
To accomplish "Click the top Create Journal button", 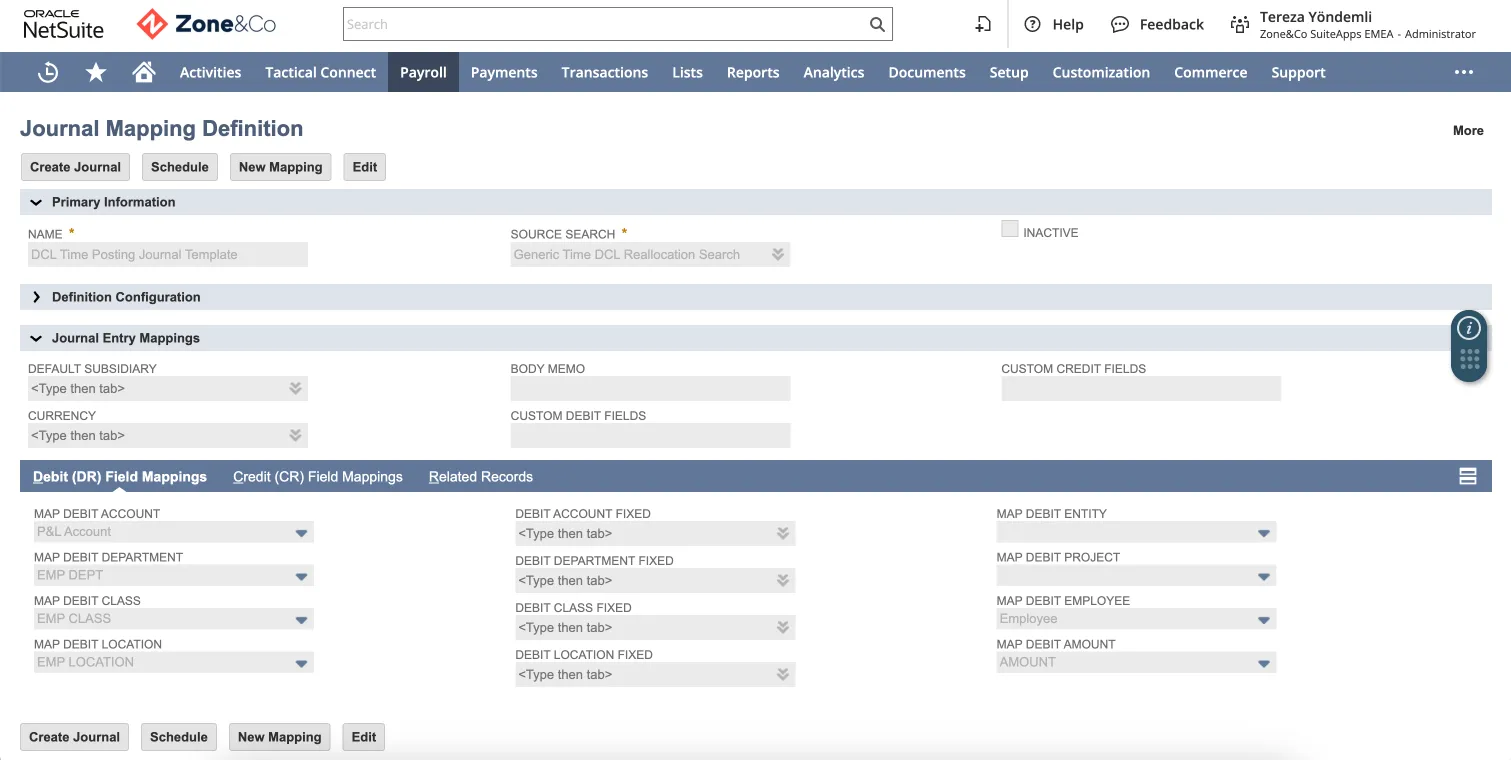I will [75, 167].
